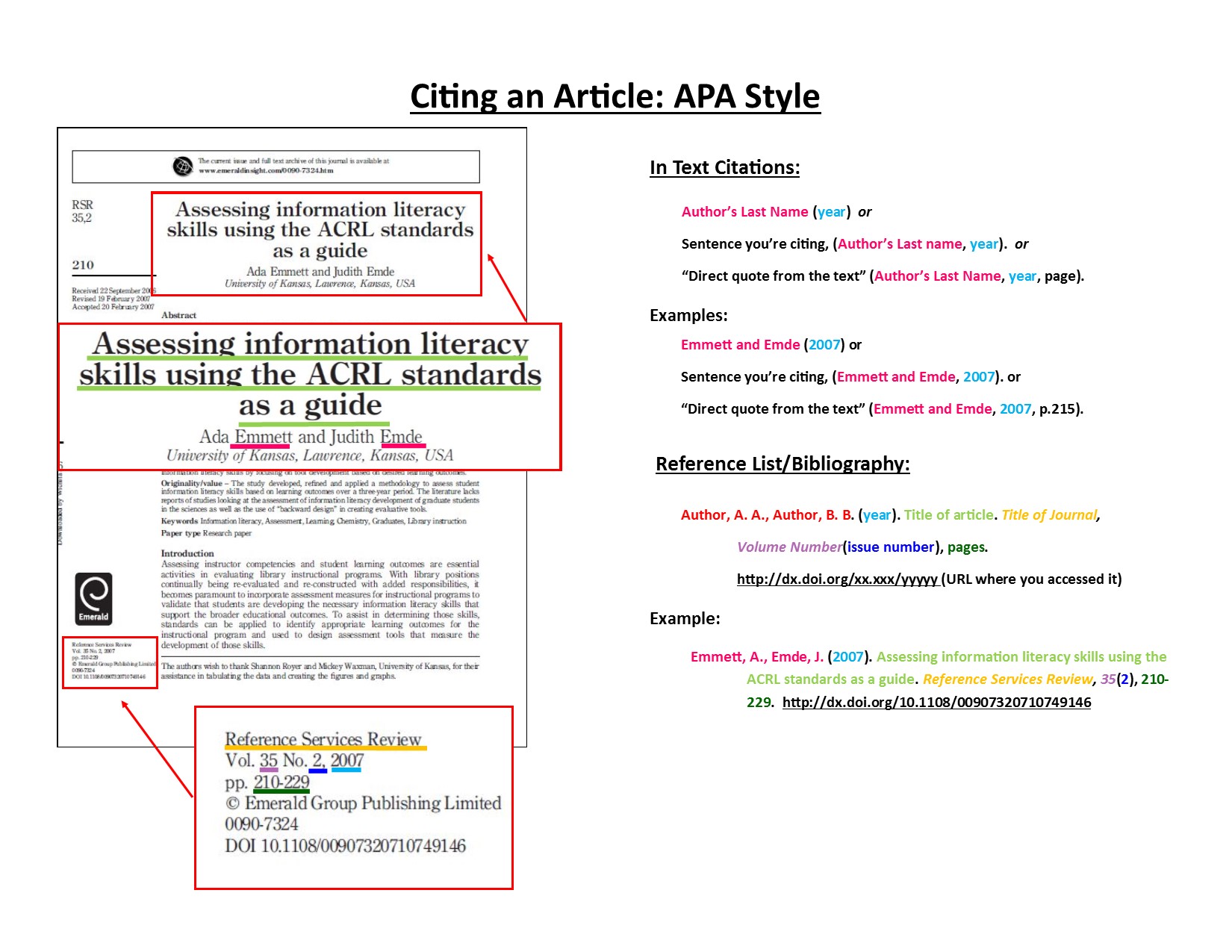Screen dimensions: 1232x952
Task: Click the underlined year 2007 in the enlarged callout
Action: 346,761
